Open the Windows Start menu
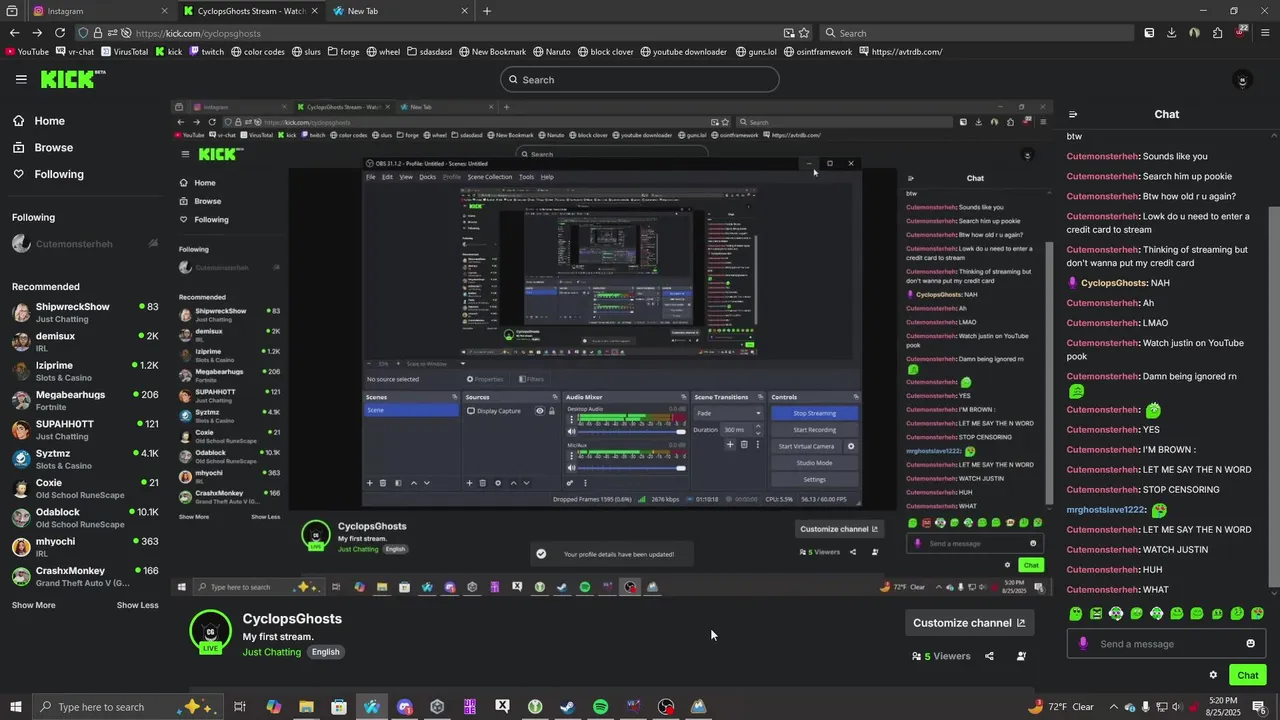The width and height of the screenshot is (1280, 720). click(x=15, y=707)
